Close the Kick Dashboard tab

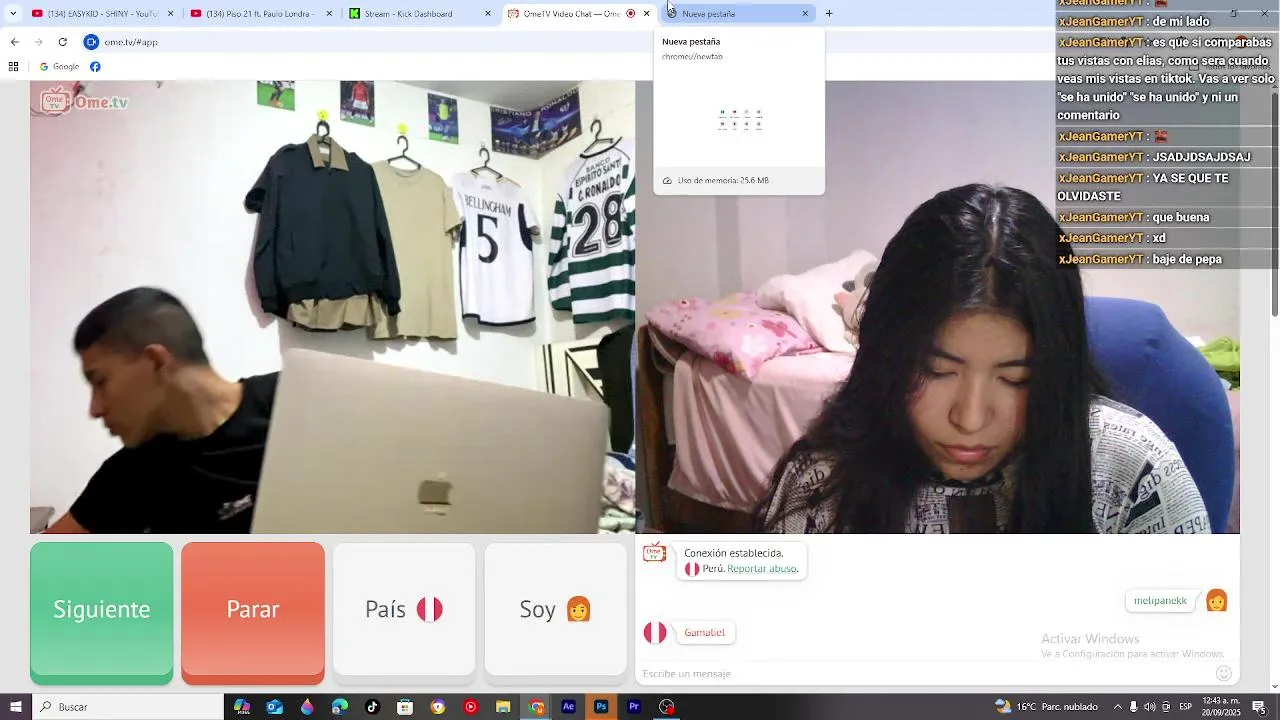[488, 14]
